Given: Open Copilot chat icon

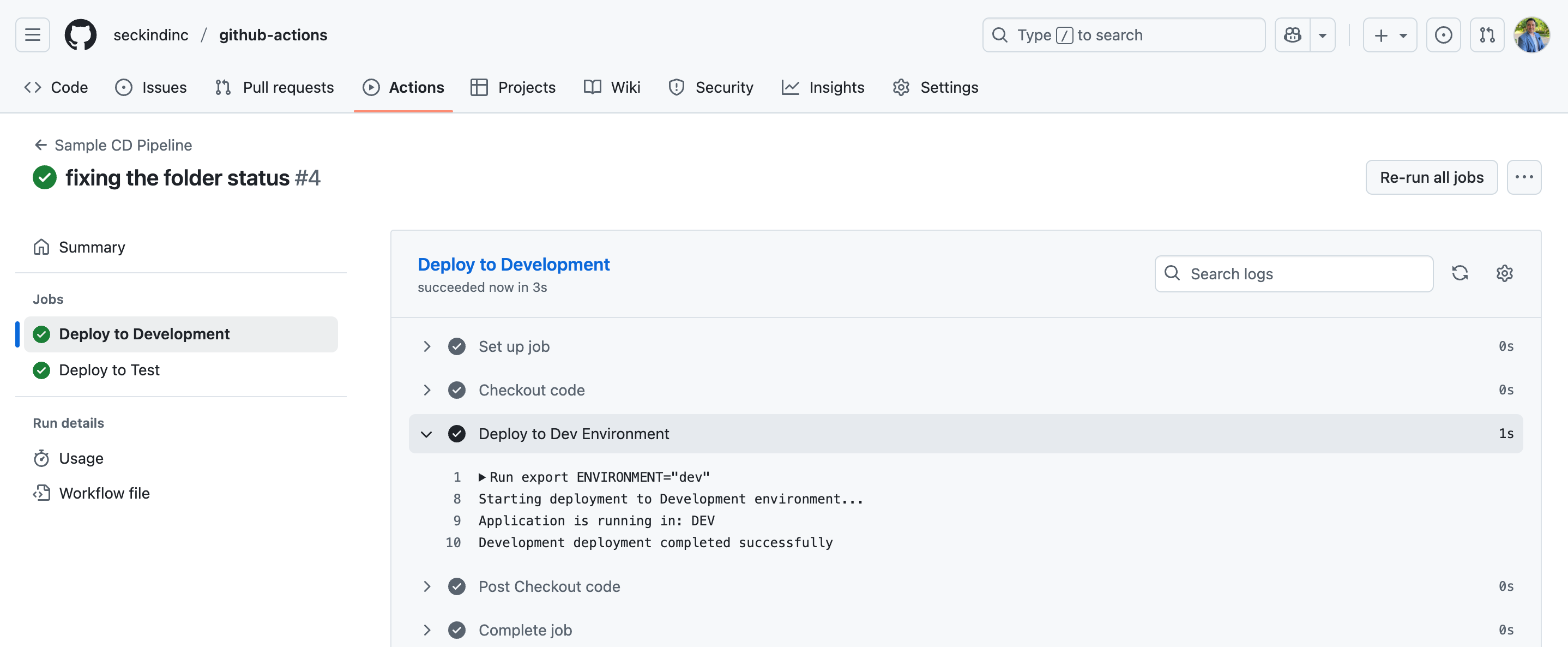Looking at the screenshot, I should coord(1292,35).
